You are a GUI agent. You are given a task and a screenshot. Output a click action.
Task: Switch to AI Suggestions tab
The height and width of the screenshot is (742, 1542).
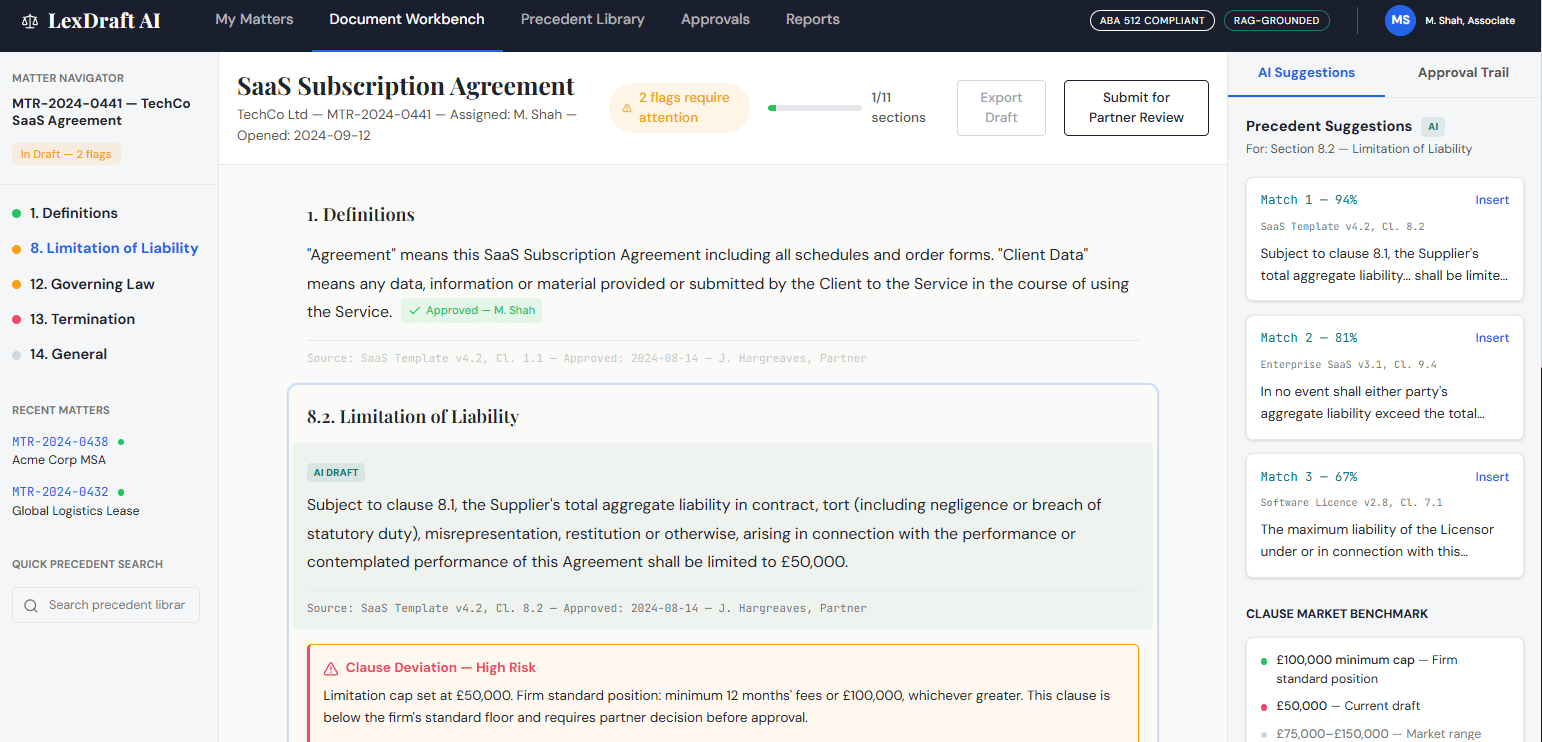tap(1306, 73)
